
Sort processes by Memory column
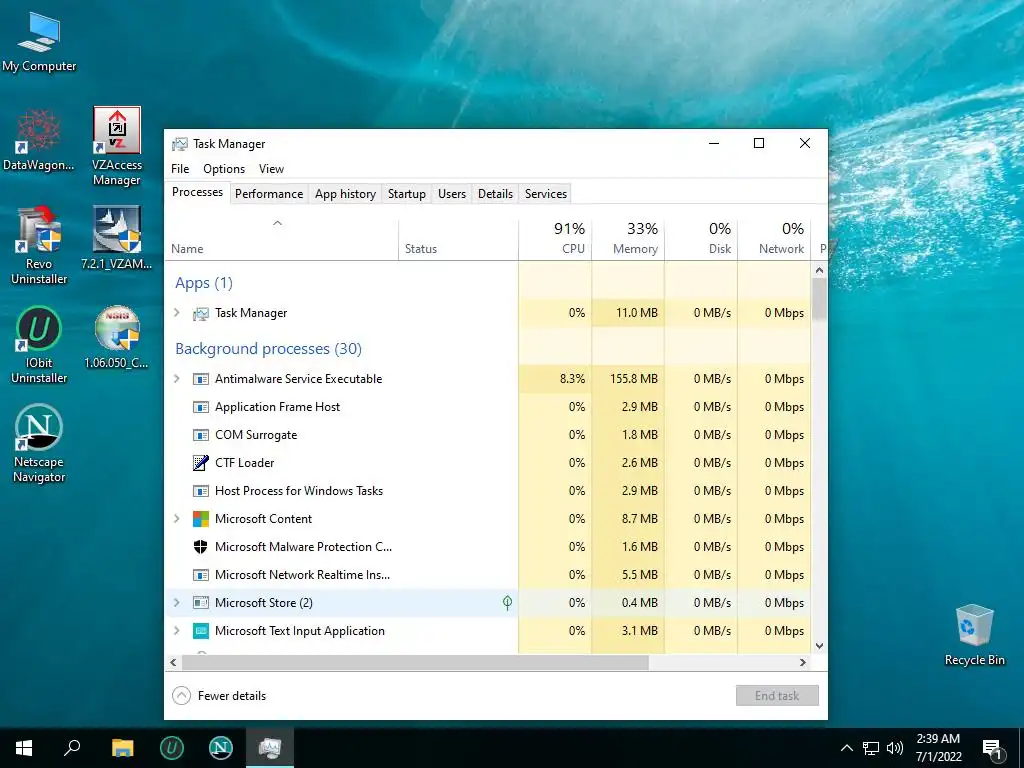(628, 239)
